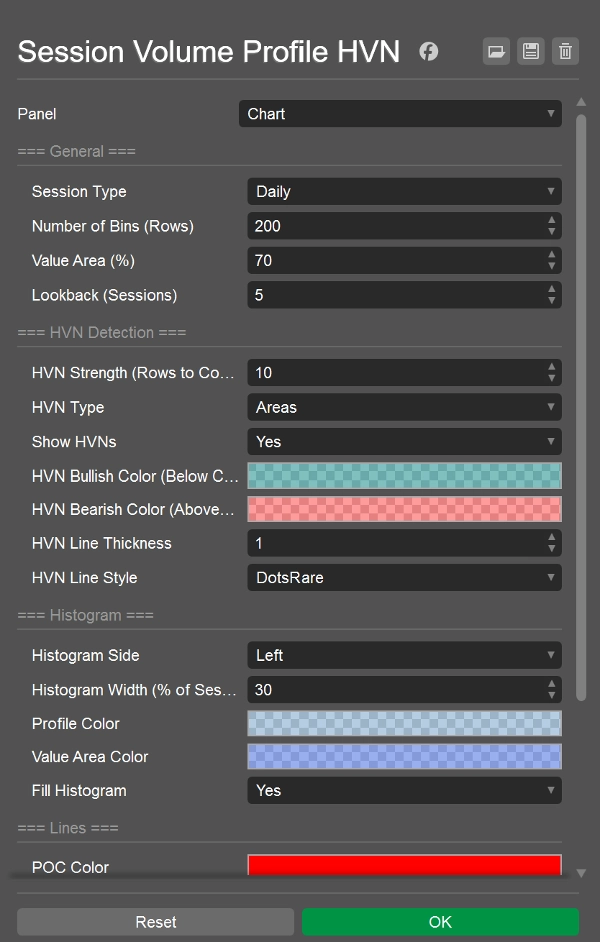This screenshot has height=942, width=600.
Task: Click the Show HVNs label
Action: point(74,442)
